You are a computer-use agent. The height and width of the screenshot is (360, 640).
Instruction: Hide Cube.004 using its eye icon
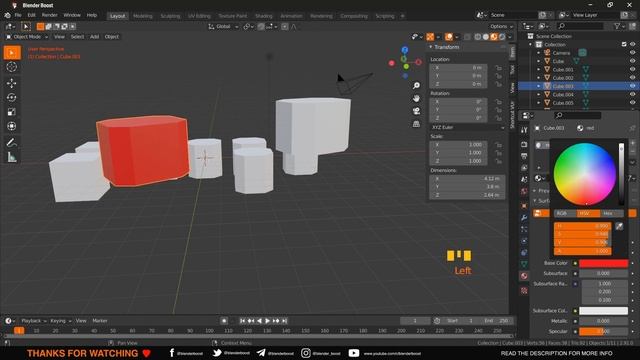pyautogui.click(x=632, y=94)
